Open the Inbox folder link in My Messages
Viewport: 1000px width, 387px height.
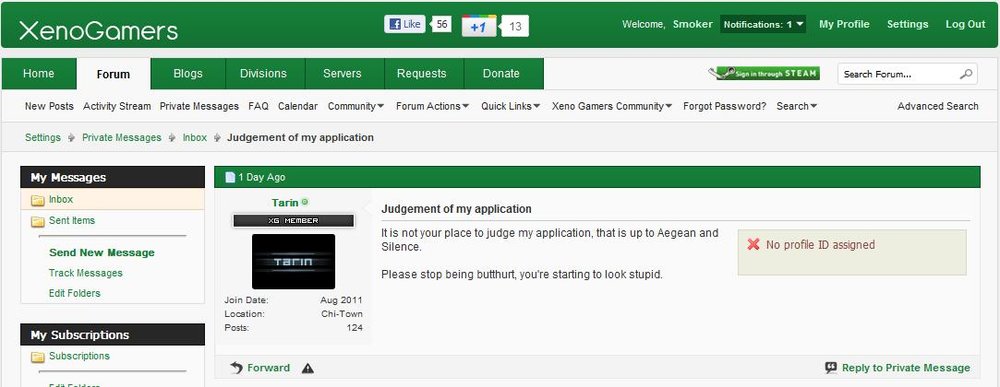(x=61, y=200)
